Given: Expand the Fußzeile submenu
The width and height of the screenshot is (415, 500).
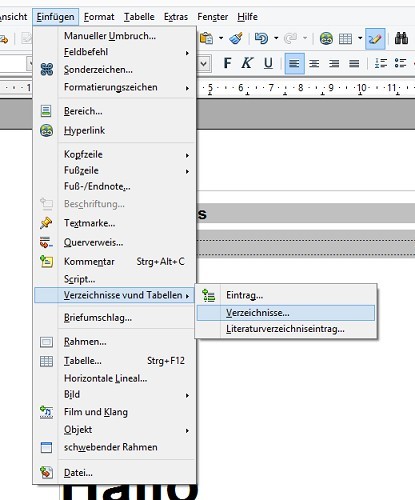Looking at the screenshot, I should (115, 171).
